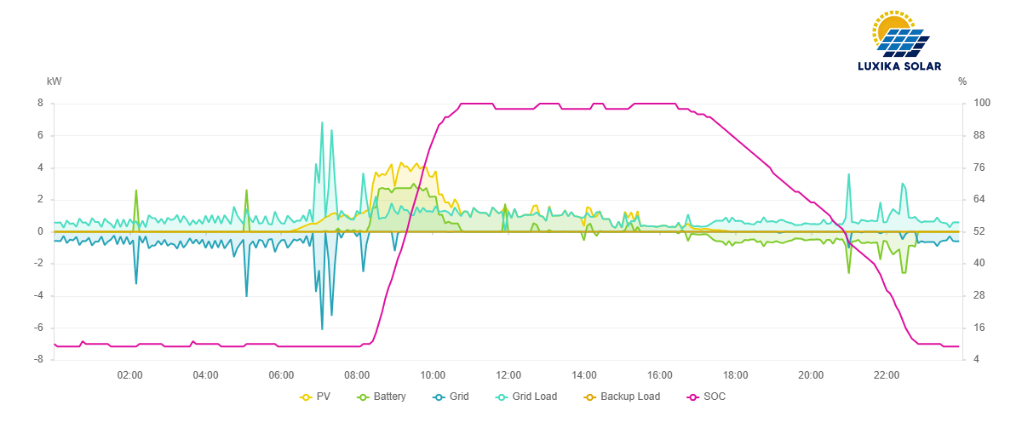Toggle SOC series using its legend text
The image size is (1022, 426).
pos(714,397)
